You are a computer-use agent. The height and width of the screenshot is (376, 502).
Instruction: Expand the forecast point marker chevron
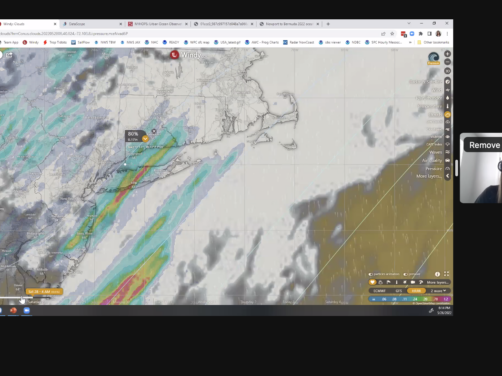pos(145,139)
